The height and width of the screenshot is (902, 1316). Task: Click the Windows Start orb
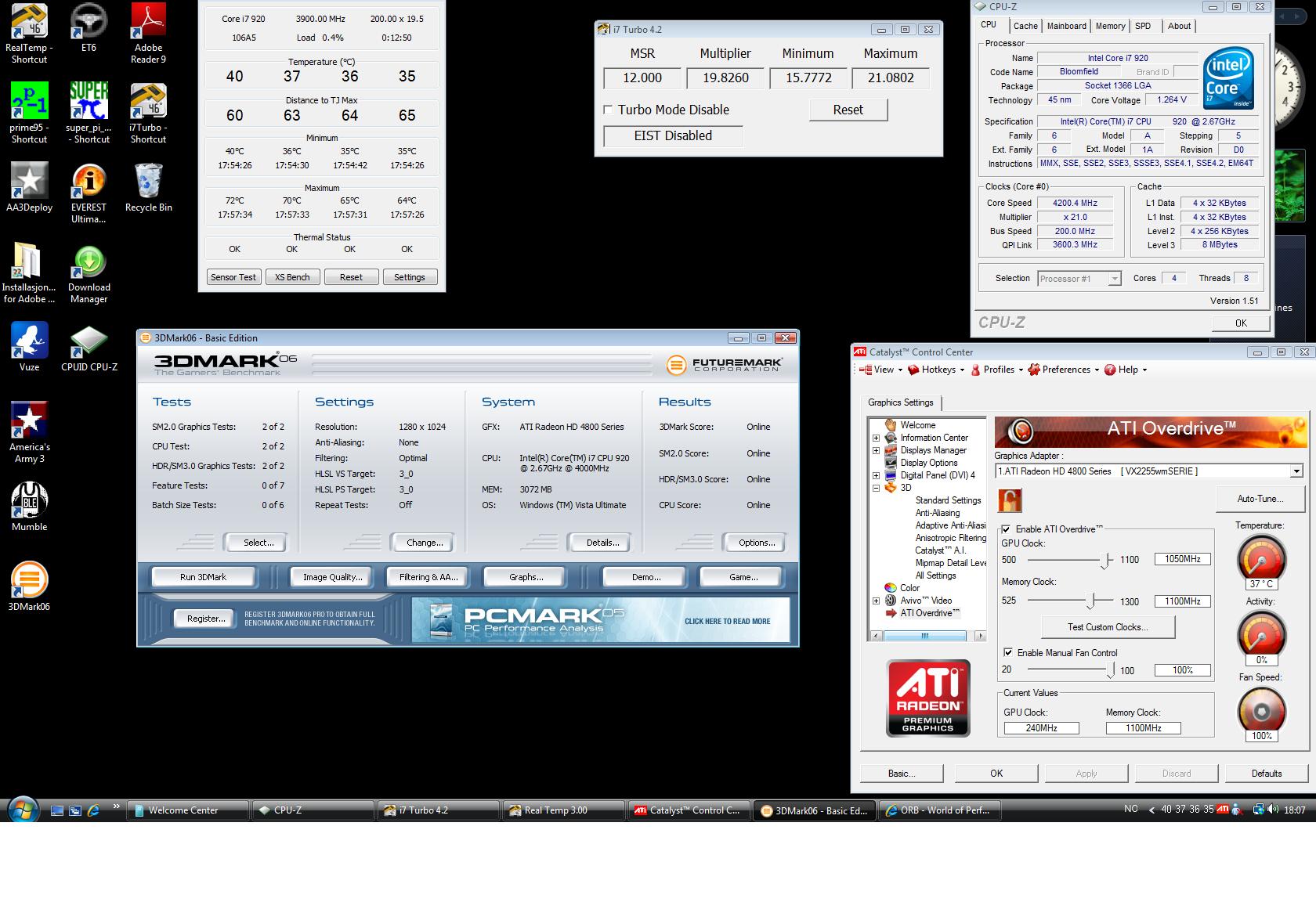23,810
